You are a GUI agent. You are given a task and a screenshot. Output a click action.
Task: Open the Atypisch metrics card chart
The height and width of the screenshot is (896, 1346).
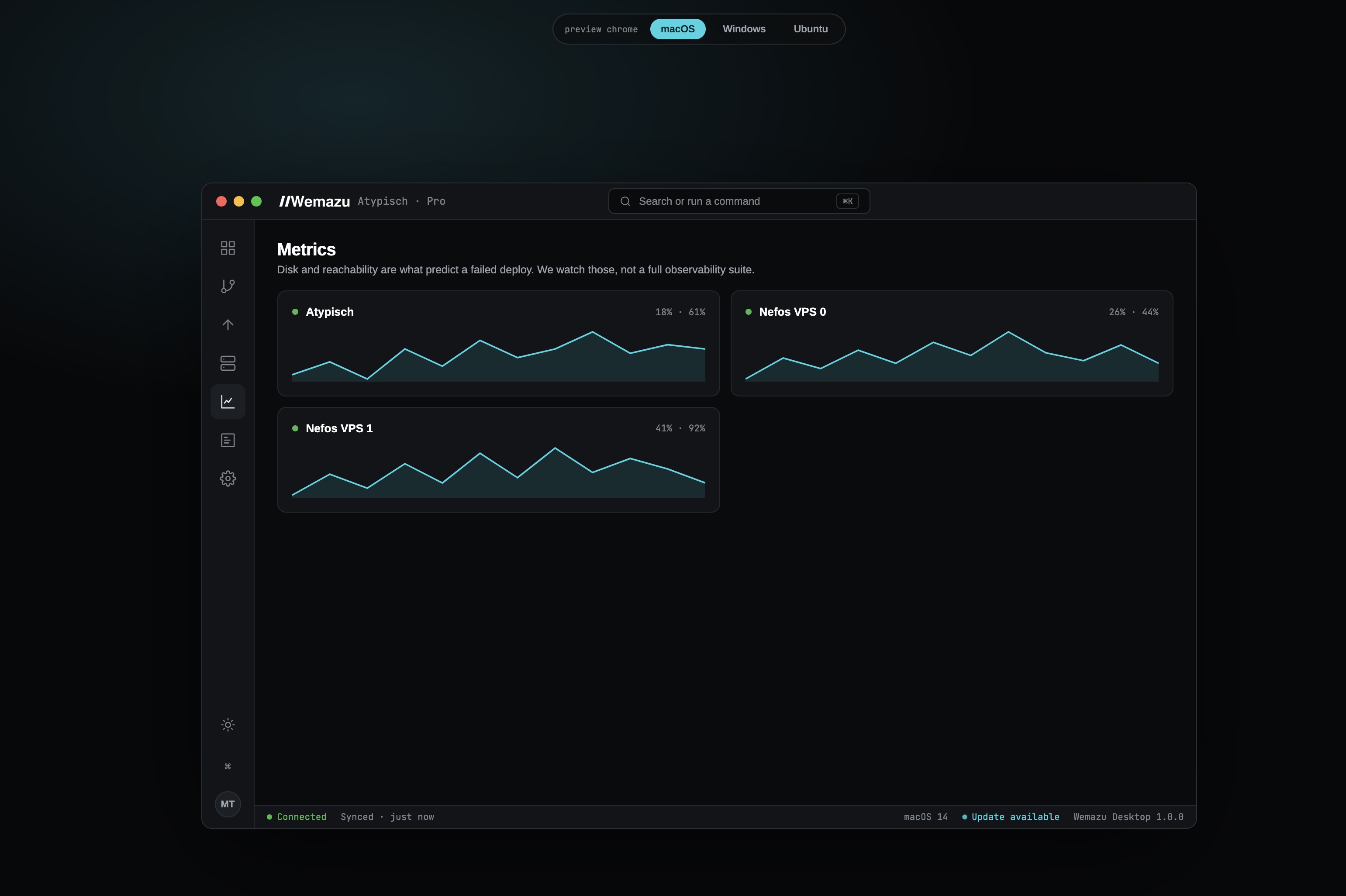(x=498, y=356)
